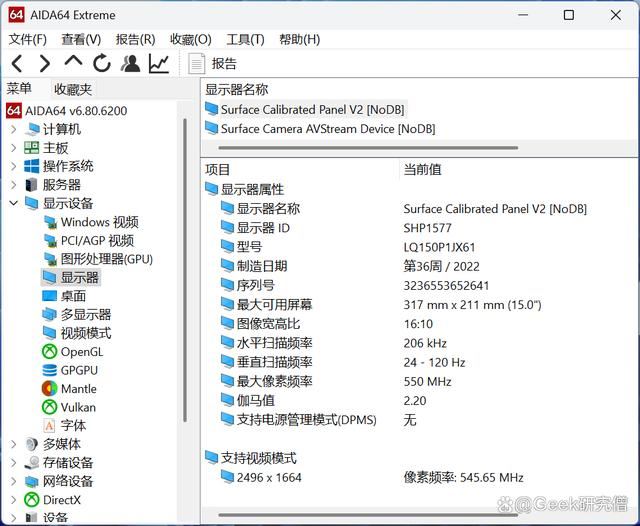Switch to the 收藏夹 favorites tab
The width and height of the screenshot is (640, 526).
[73, 89]
